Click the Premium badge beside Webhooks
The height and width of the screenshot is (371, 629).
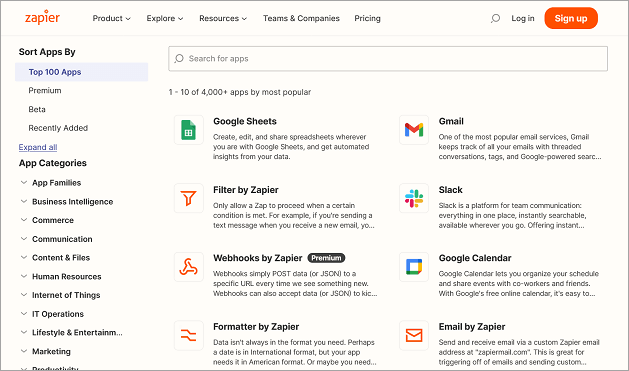point(326,258)
